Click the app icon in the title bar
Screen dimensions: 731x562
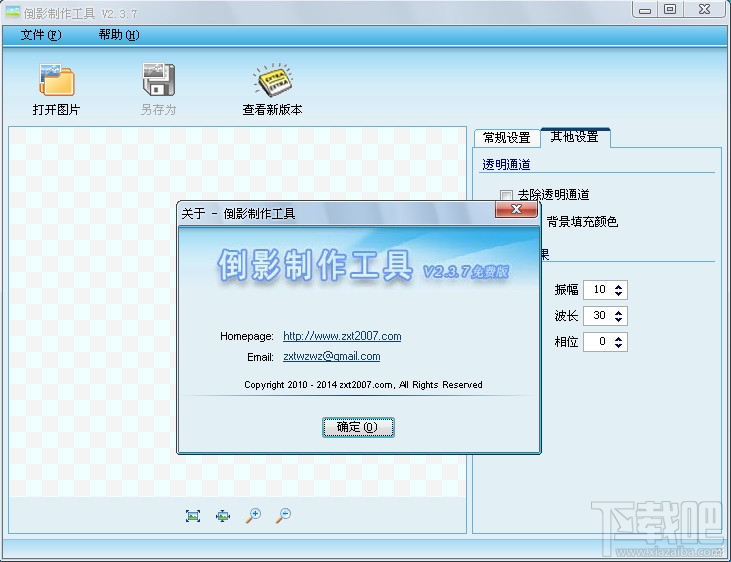tap(13, 12)
